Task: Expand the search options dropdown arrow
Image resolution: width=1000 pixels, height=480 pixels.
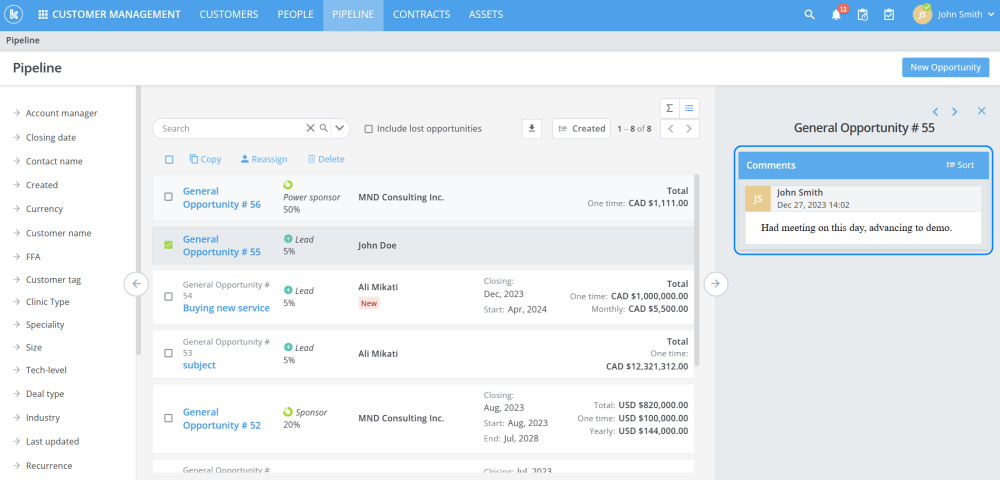Action: pyautogui.click(x=339, y=128)
